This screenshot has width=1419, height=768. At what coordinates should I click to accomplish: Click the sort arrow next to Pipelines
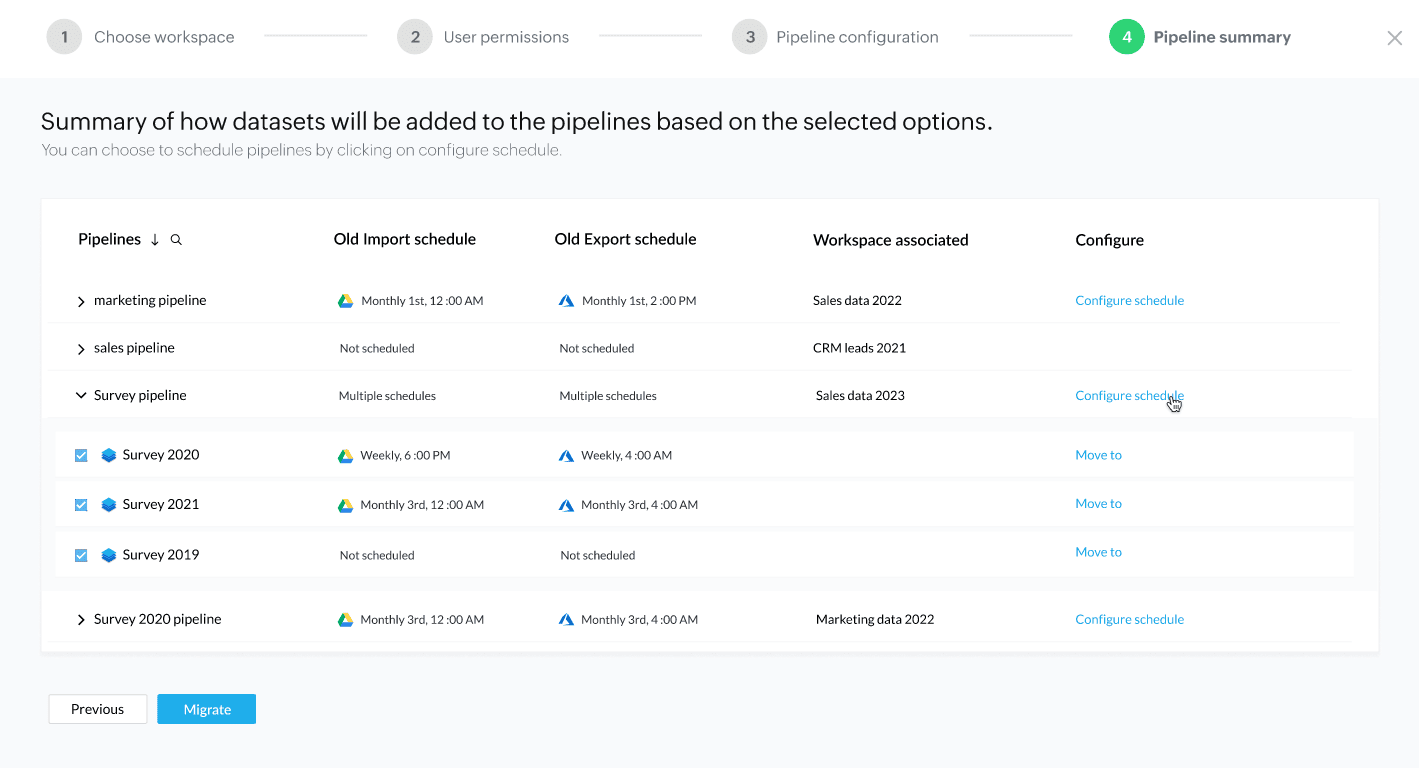point(155,240)
